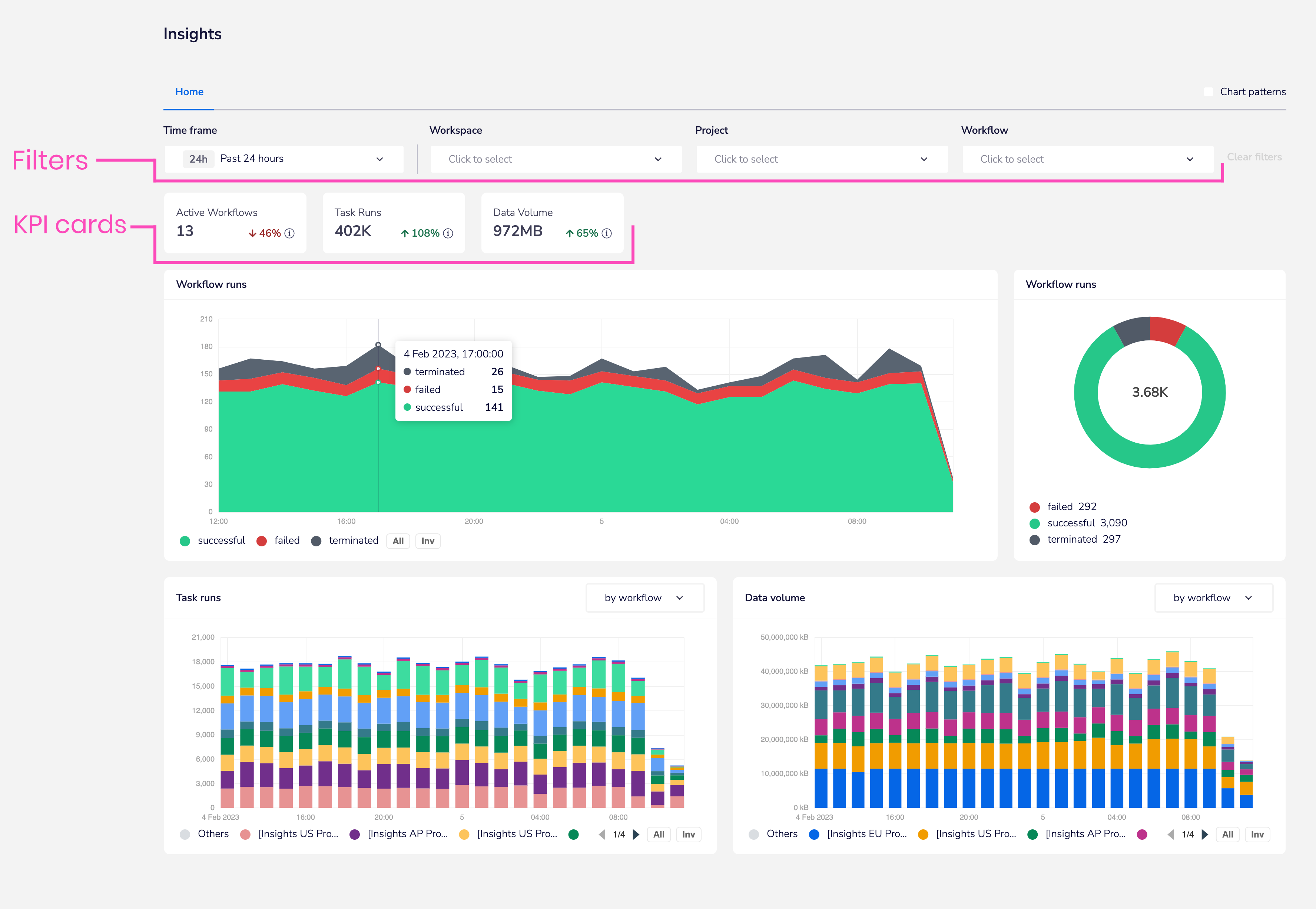Click Clear filters
The width and height of the screenshot is (1316, 909).
(x=1254, y=157)
